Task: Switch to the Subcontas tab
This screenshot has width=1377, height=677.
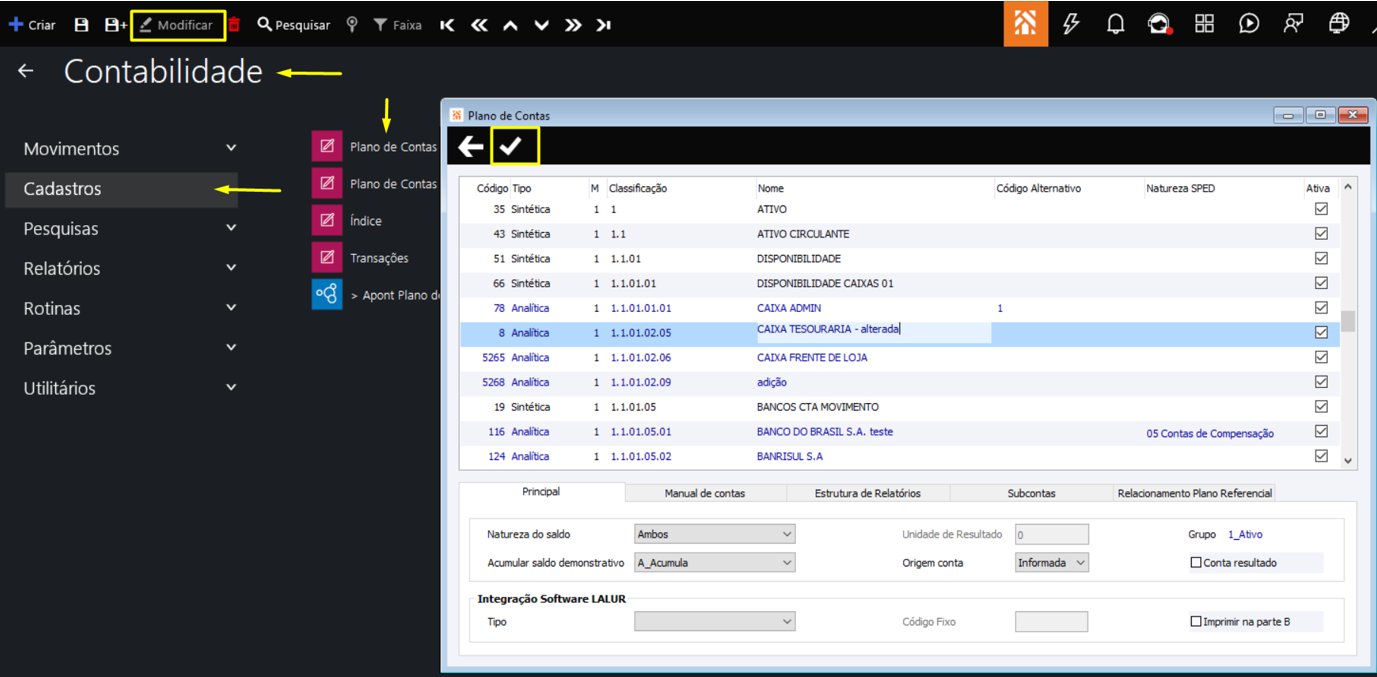Action: (1031, 493)
